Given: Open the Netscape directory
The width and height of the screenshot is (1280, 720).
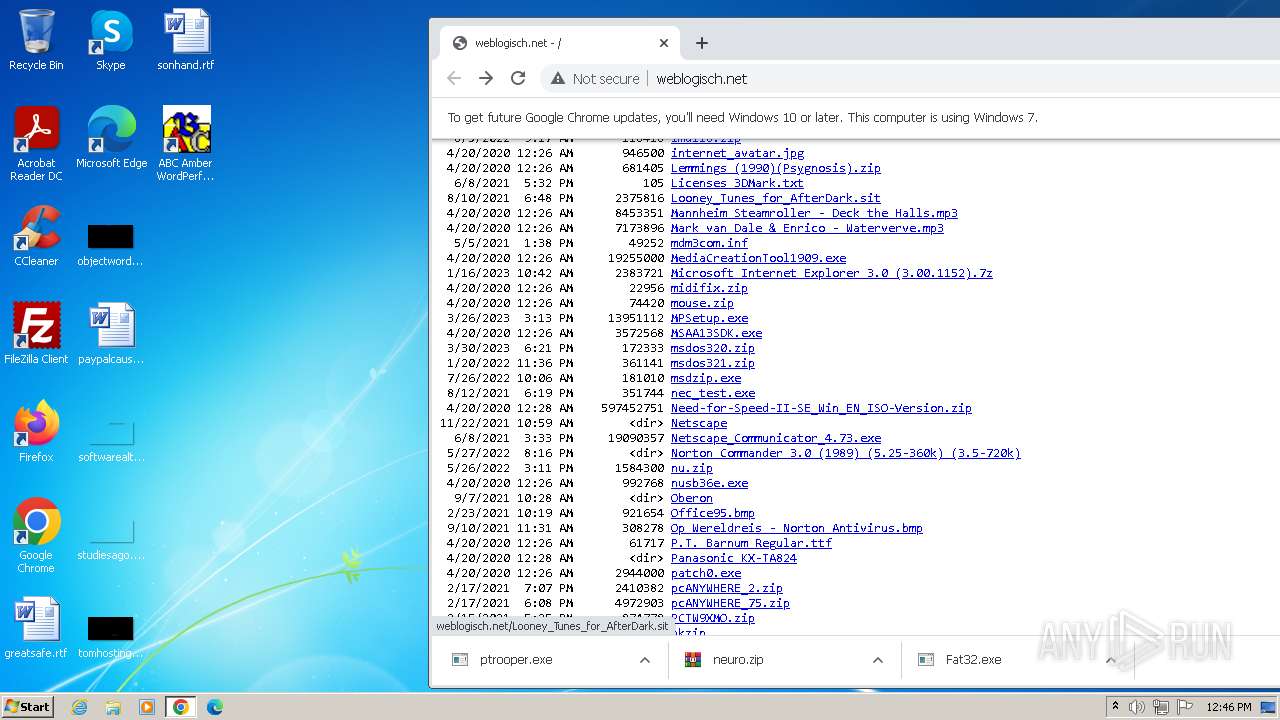Looking at the screenshot, I should coord(699,423).
